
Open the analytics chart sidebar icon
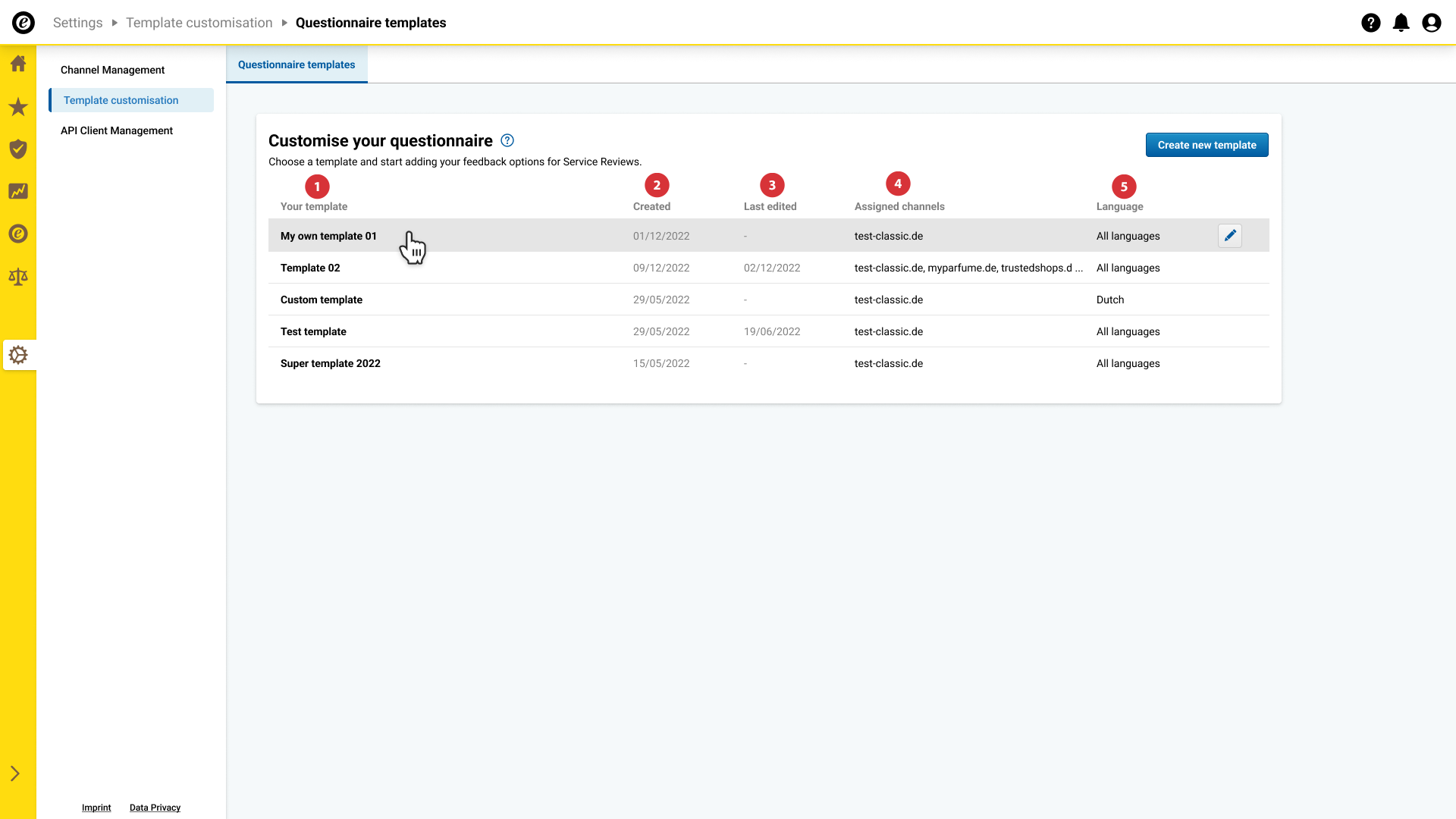(18, 191)
